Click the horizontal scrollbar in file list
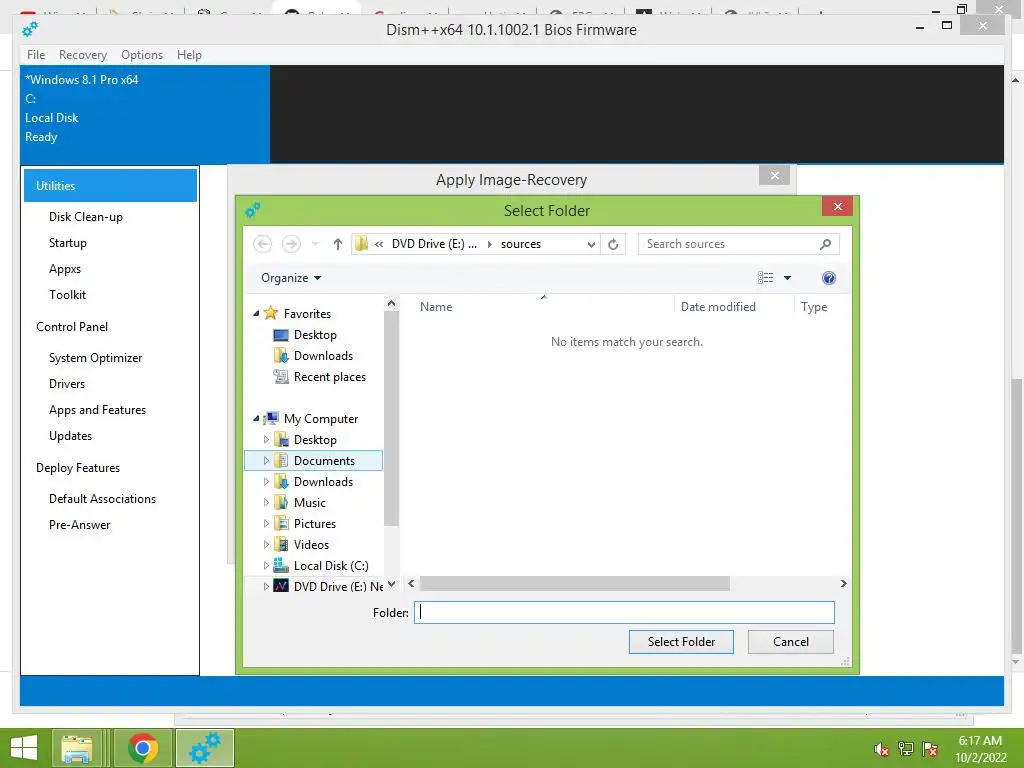 coord(575,584)
